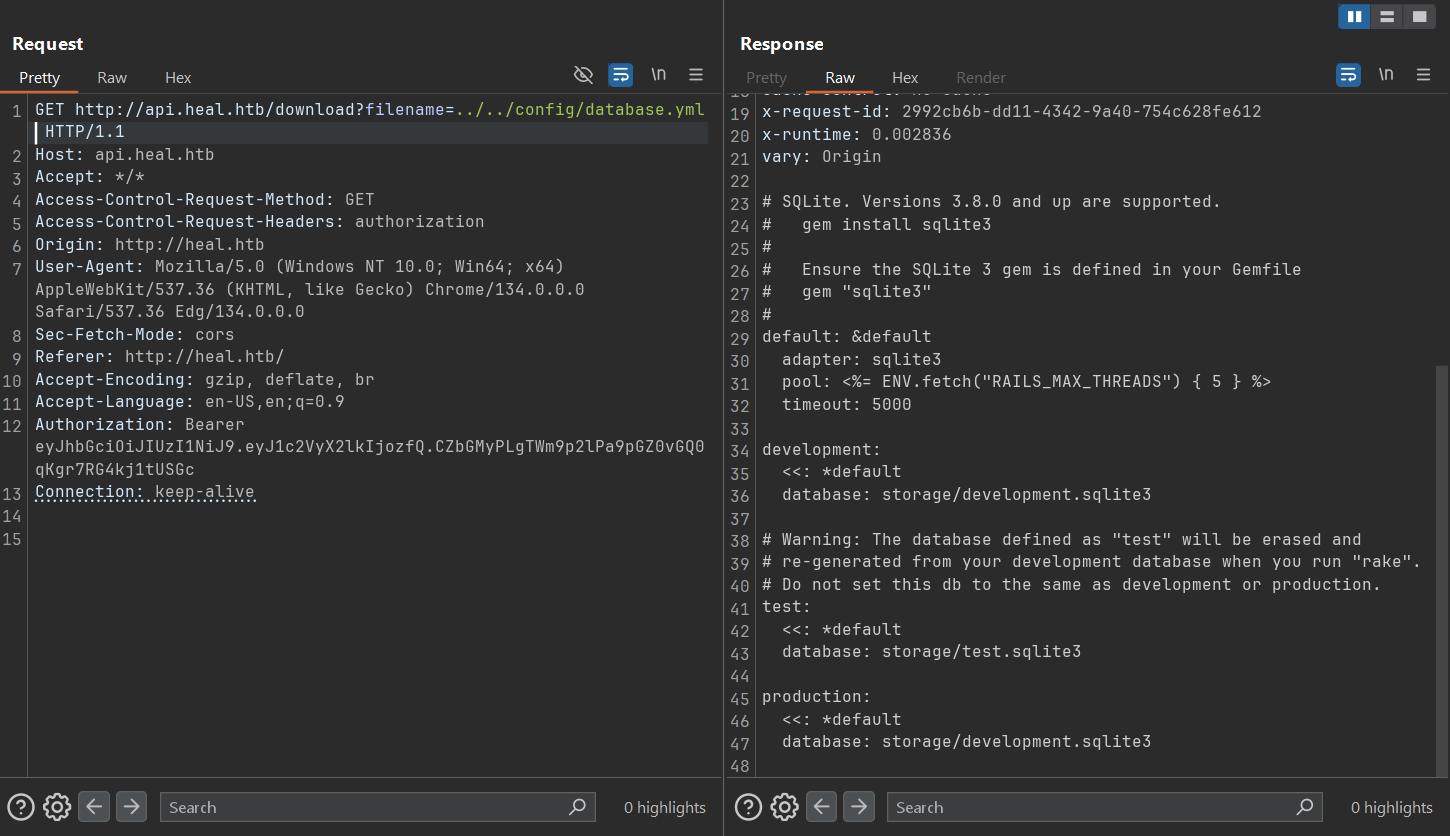Click the Connection: keep-alive header line
This screenshot has width=1450, height=836.
[x=145, y=492]
